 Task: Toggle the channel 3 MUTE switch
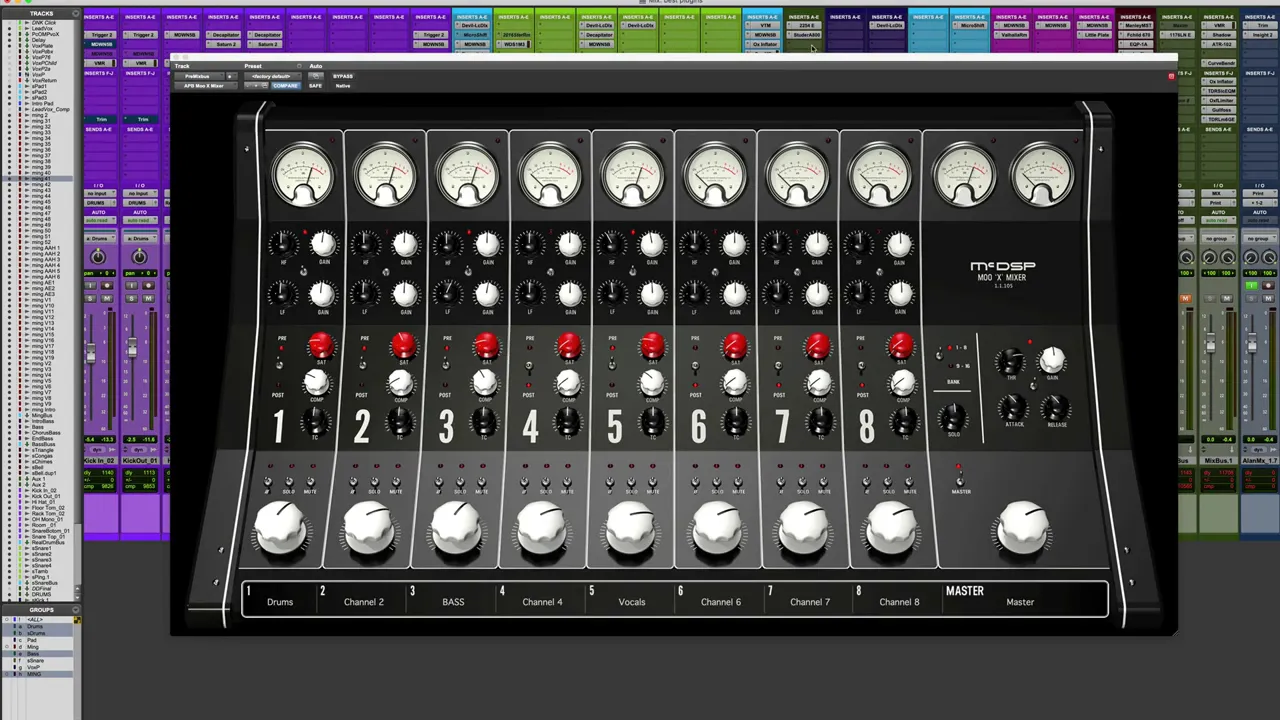click(x=481, y=483)
